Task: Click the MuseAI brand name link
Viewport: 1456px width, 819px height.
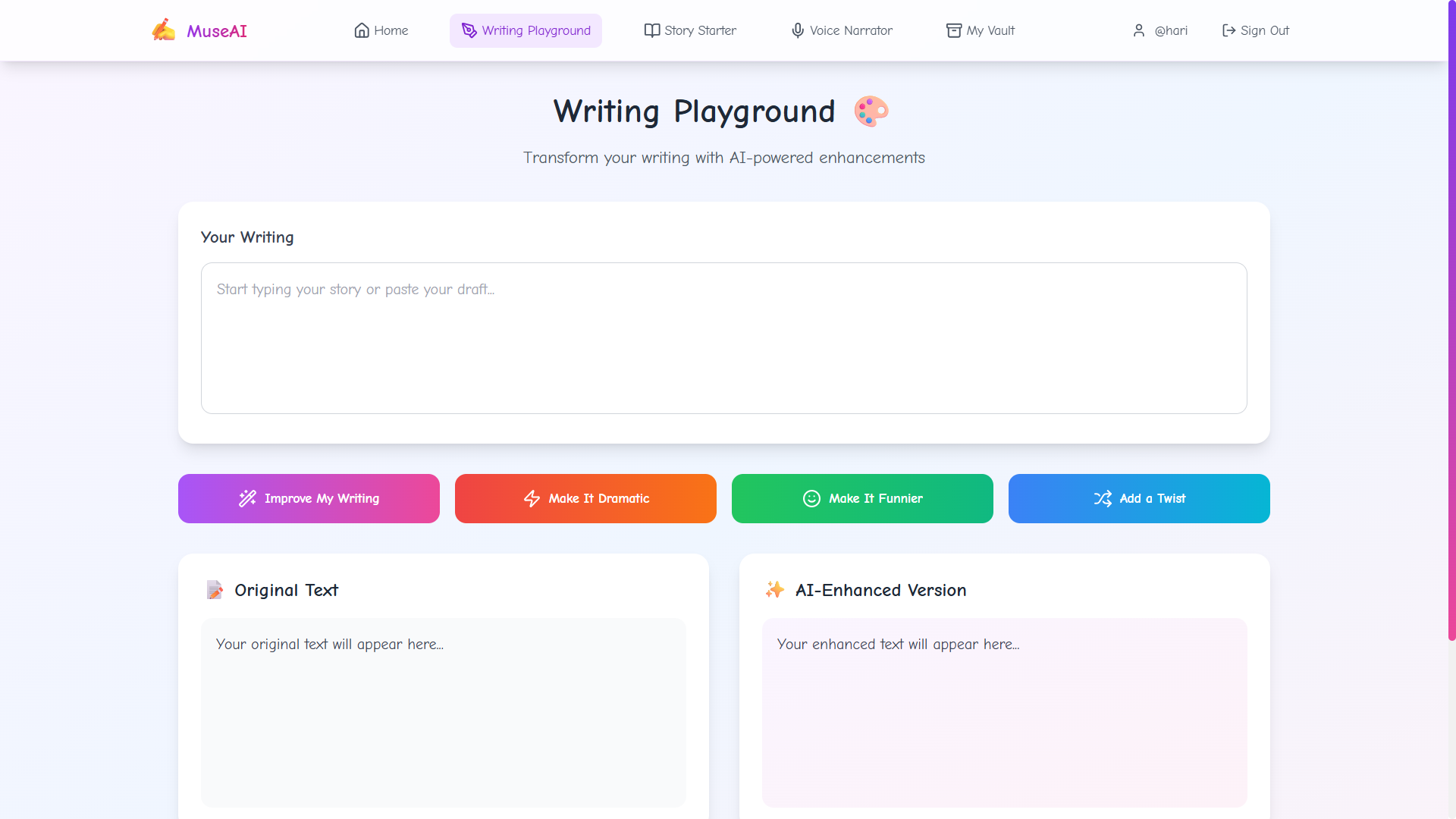Action: [217, 31]
